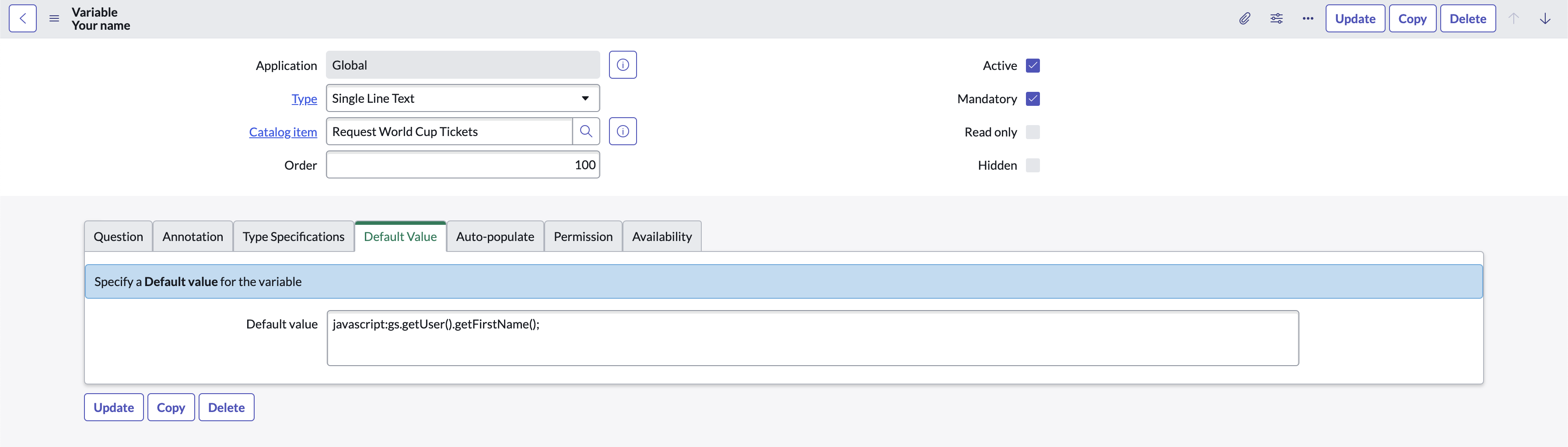This screenshot has width=1568, height=447.
Task: Click the Update button in the header
Action: (x=1355, y=18)
